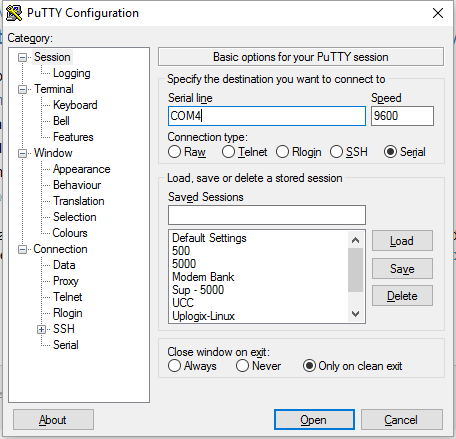Click the Save session button
Screen dimensions: 456x439
tap(402, 269)
